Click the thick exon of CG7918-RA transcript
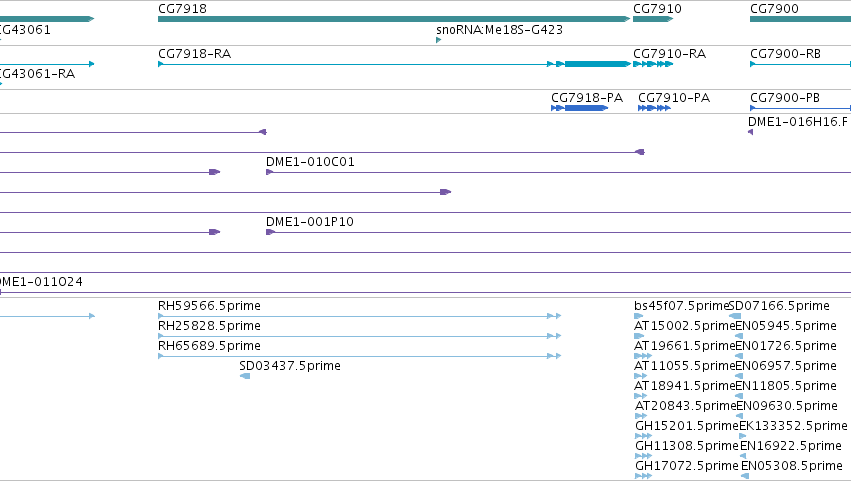This screenshot has width=851, height=481. tap(597, 64)
